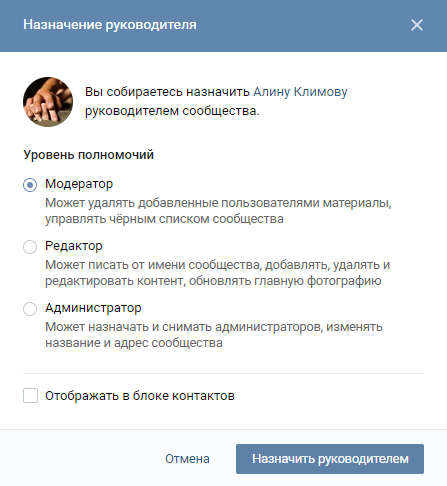Confirm with the Назначить руководителем button

point(330,459)
